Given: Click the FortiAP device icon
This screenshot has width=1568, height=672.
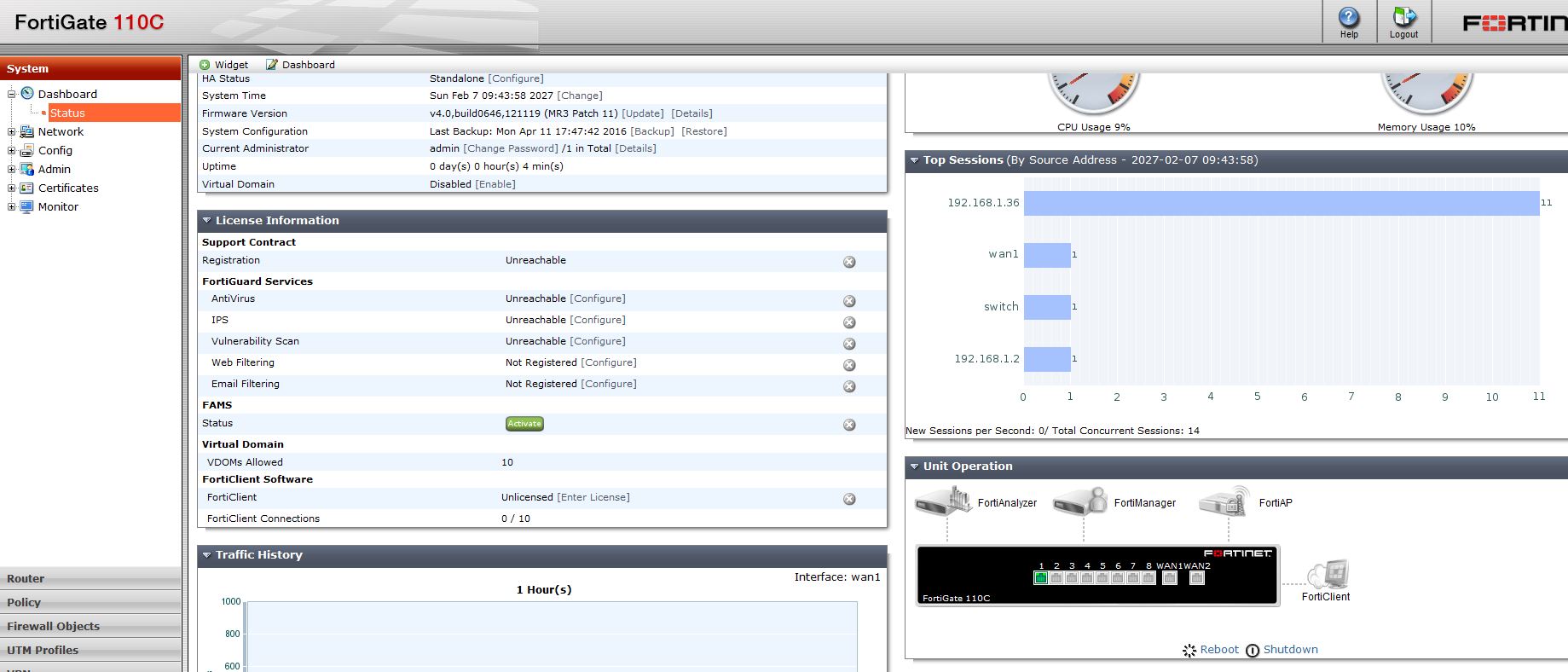Looking at the screenshot, I should click(1224, 501).
